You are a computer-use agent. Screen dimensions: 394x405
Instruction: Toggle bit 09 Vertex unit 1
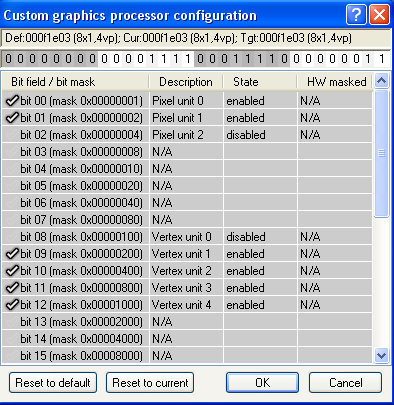point(12,254)
